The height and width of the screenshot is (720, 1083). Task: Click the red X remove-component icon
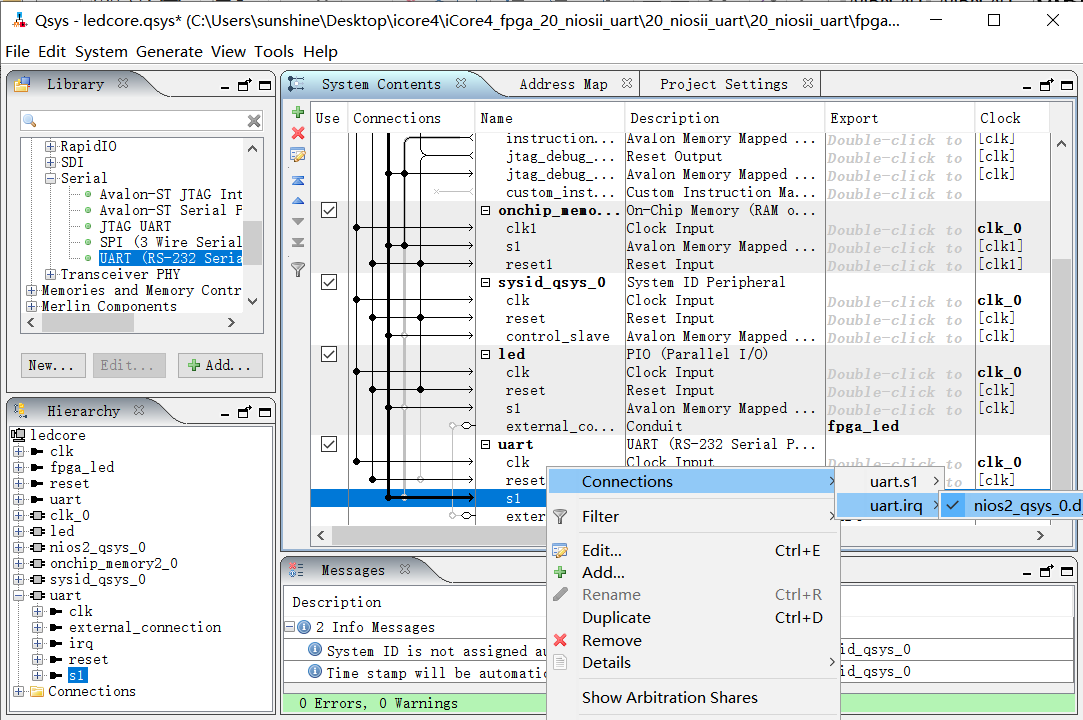(x=297, y=133)
